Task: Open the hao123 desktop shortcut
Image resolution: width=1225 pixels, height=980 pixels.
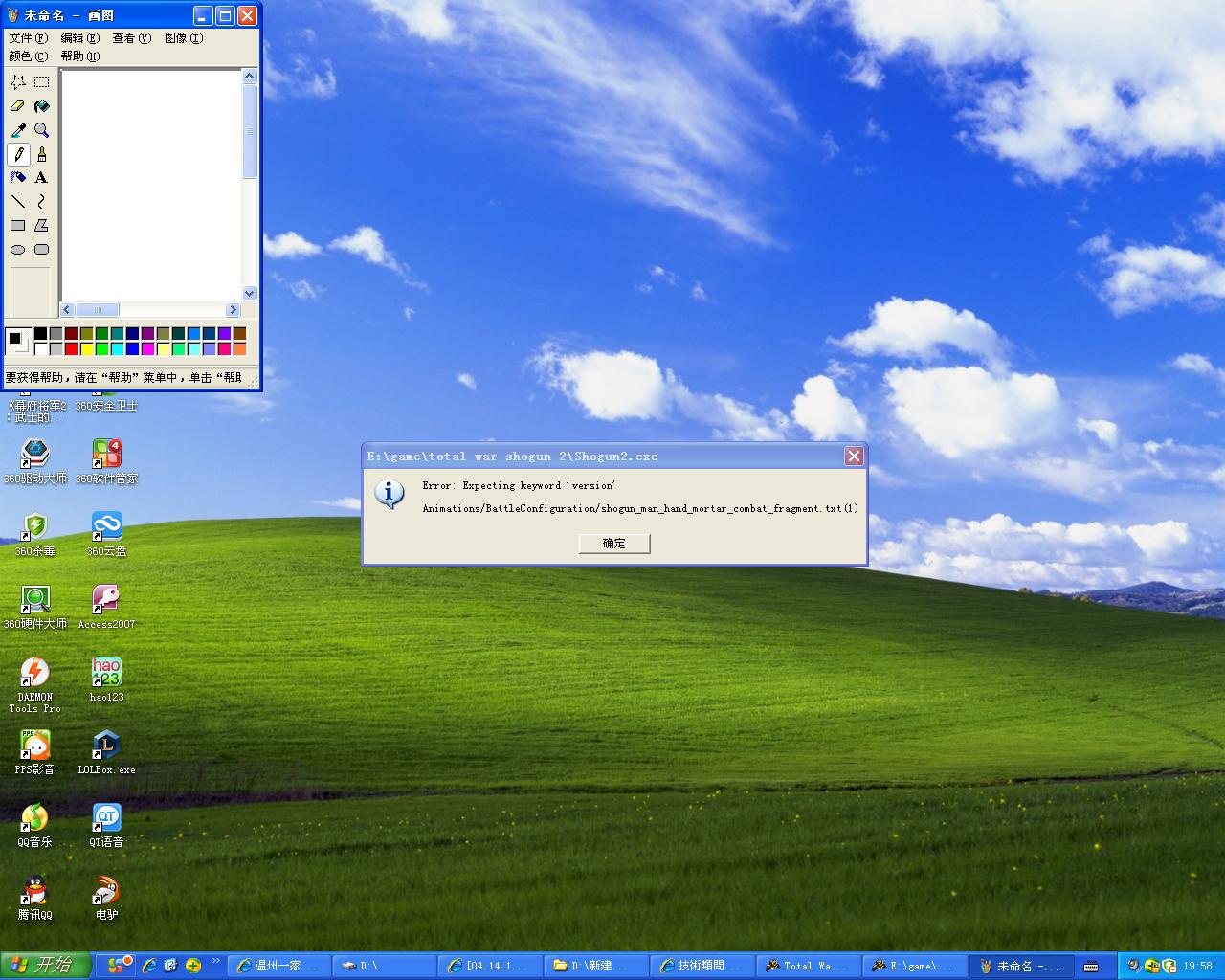Action: coord(106,679)
